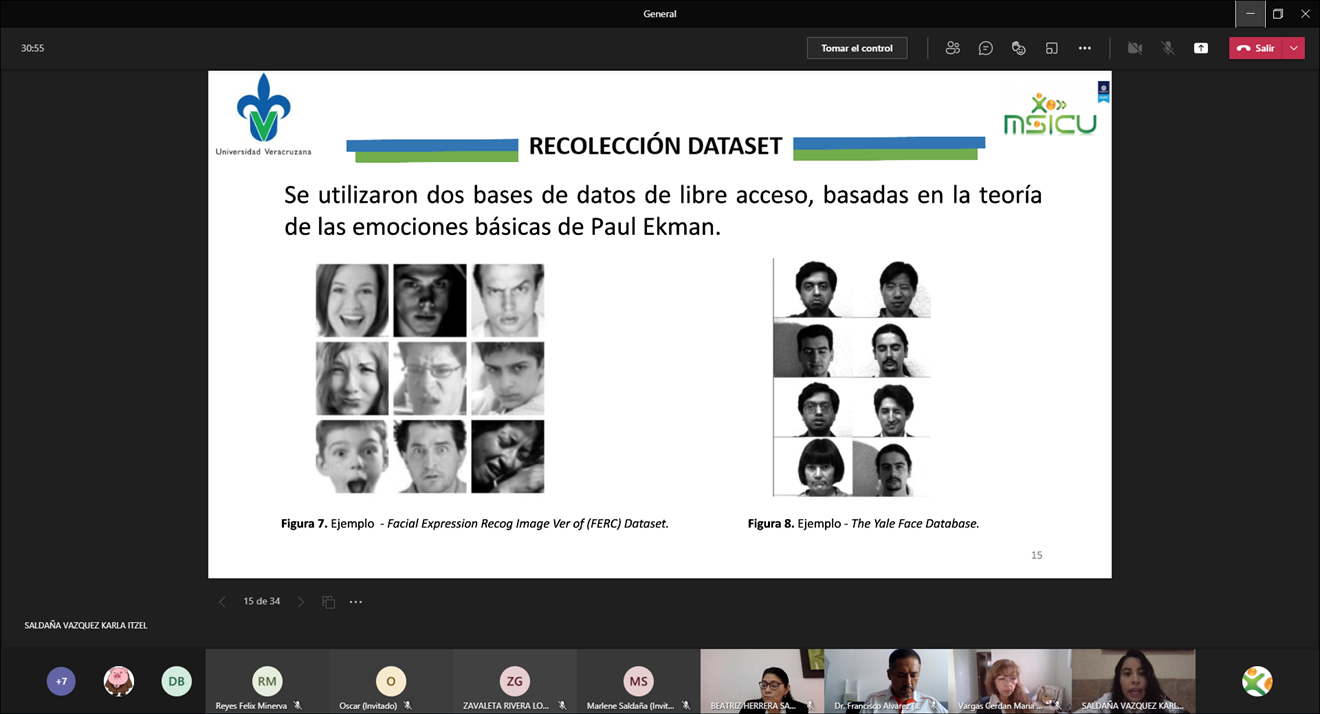The image size is (1320, 714).
Task: Click the share content icon
Action: [1200, 48]
